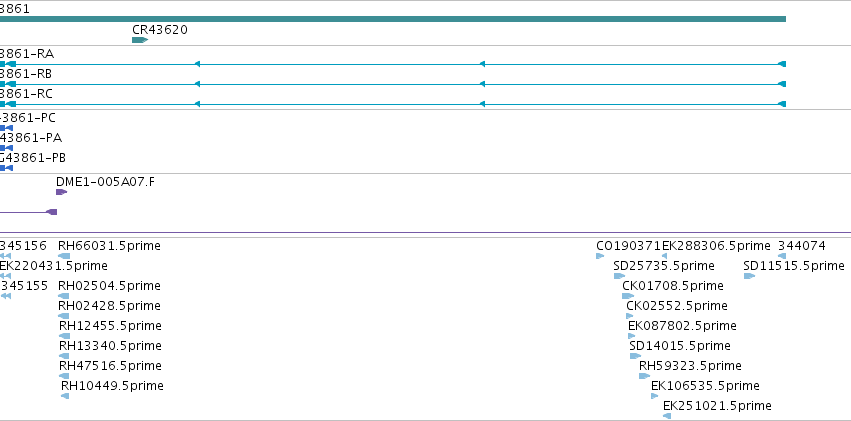
Task: Click the 3861-PC protein glyph
Action: point(7,129)
